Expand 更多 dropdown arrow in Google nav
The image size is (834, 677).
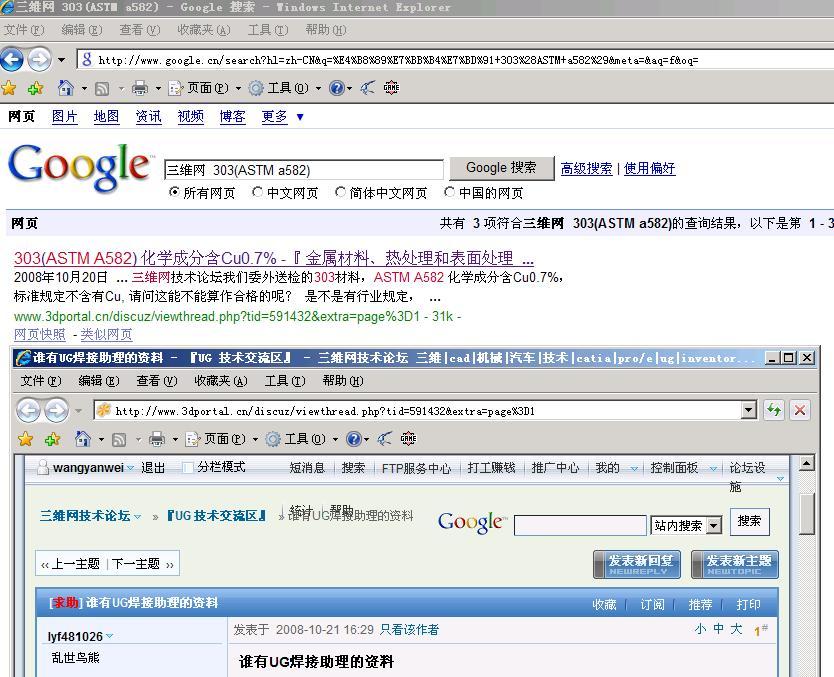point(300,117)
